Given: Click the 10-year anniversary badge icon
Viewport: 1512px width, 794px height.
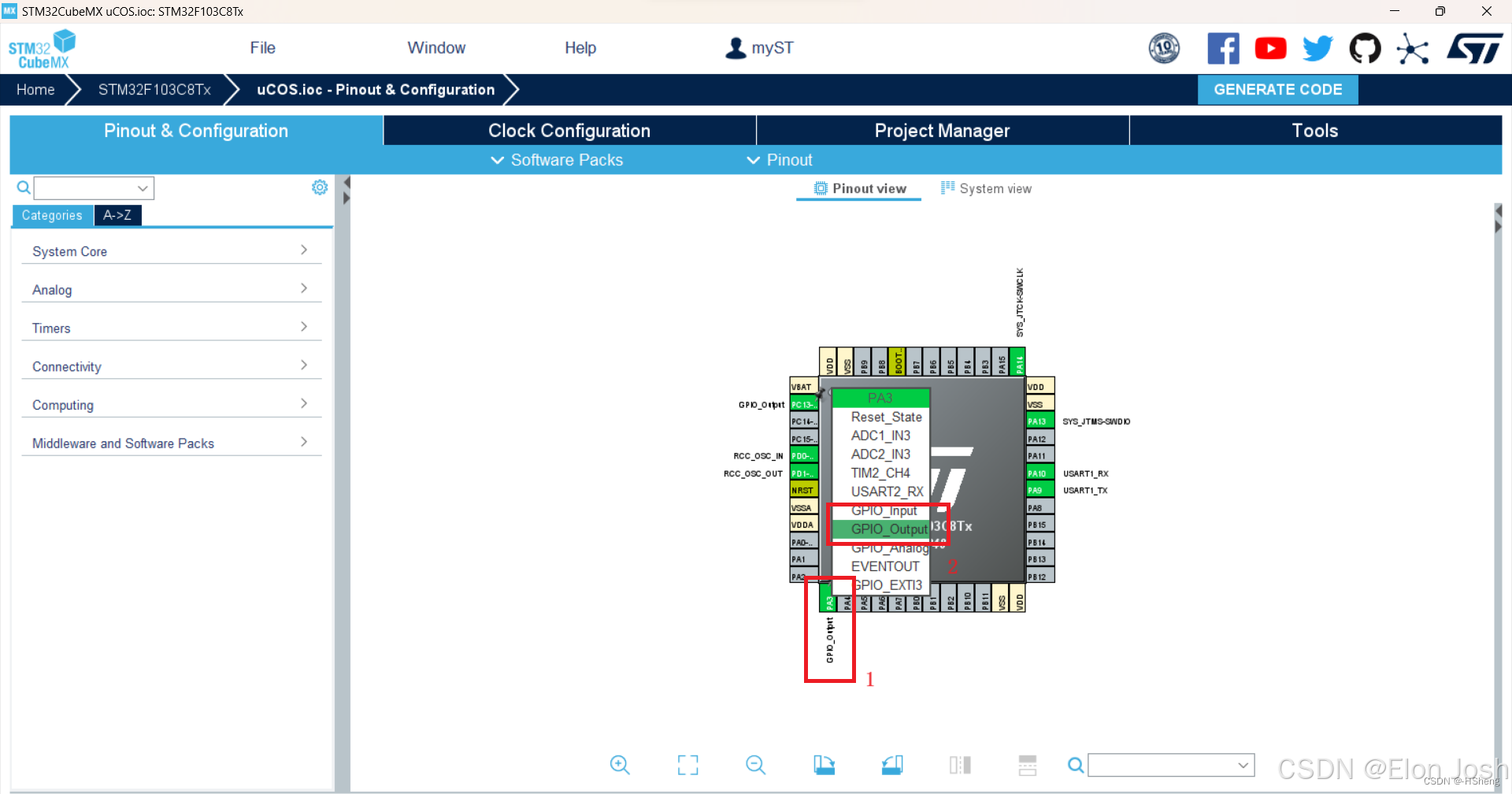Looking at the screenshot, I should tap(1164, 49).
